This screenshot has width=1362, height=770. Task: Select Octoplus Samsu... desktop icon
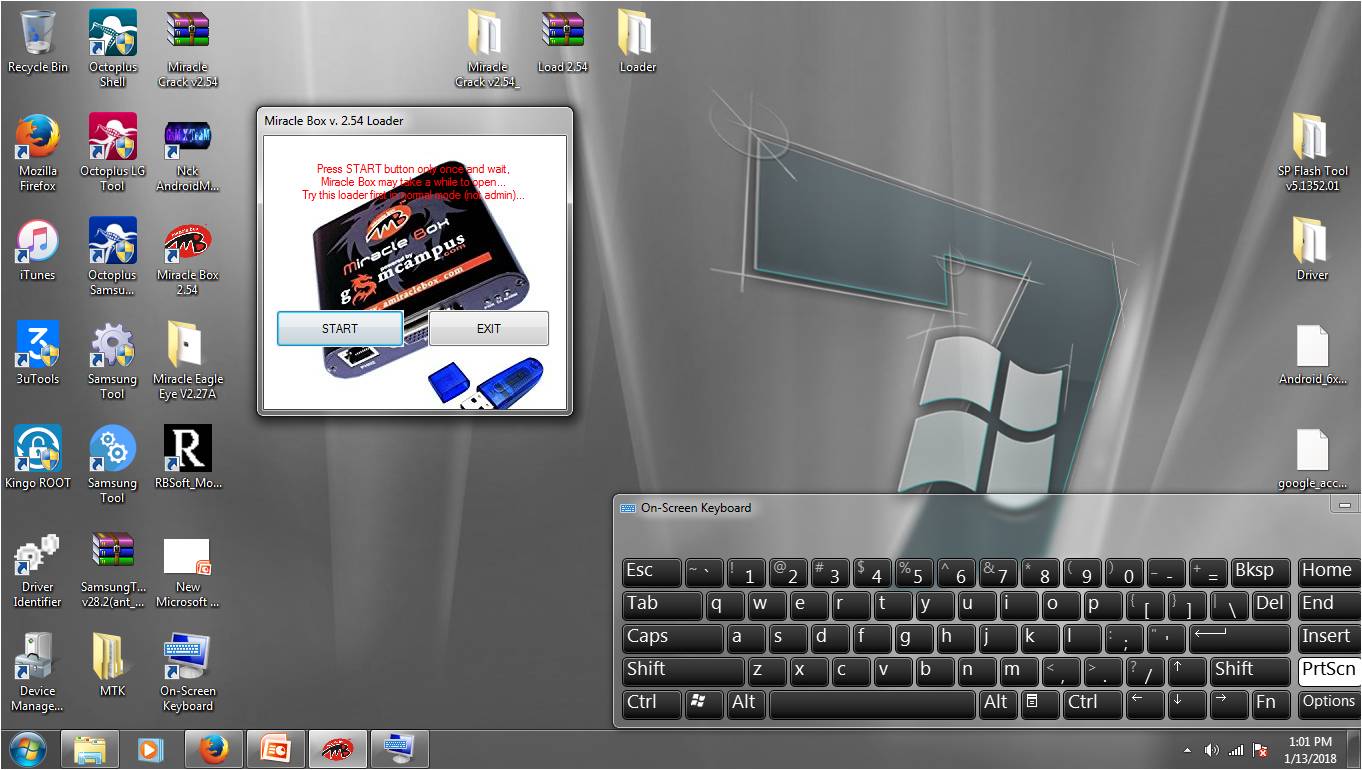(x=112, y=256)
